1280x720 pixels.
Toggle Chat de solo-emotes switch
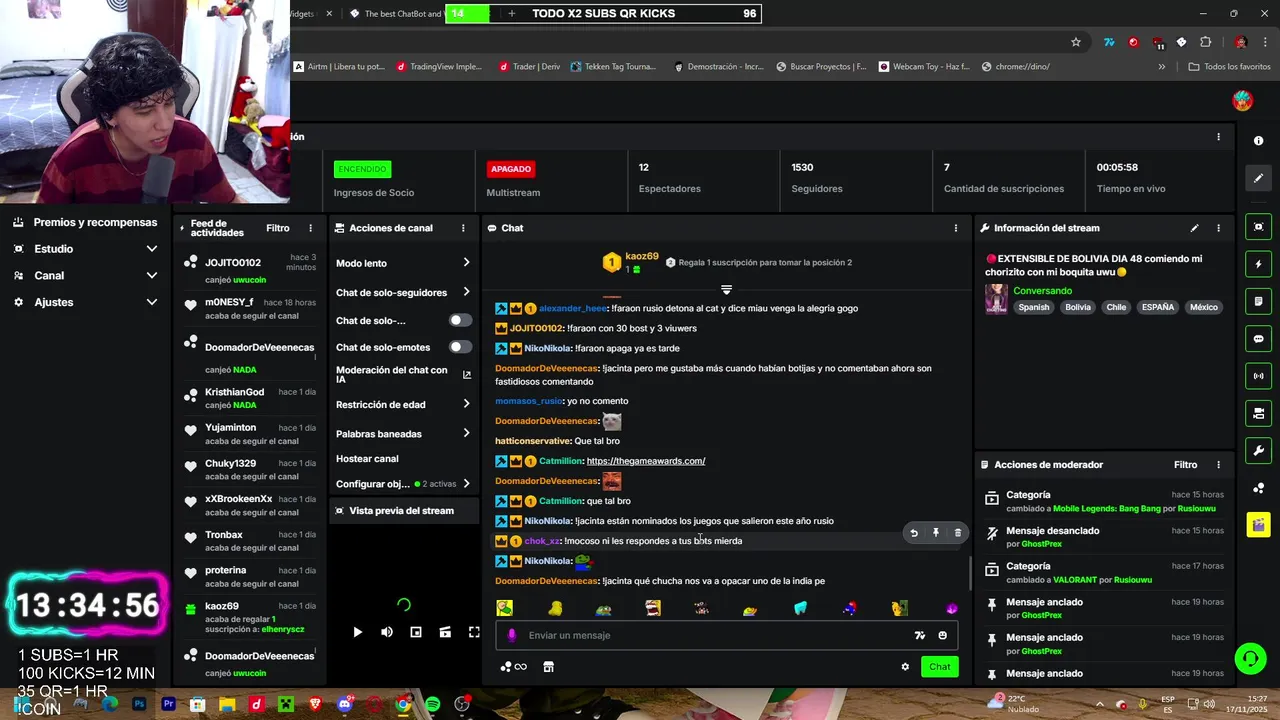(460, 347)
